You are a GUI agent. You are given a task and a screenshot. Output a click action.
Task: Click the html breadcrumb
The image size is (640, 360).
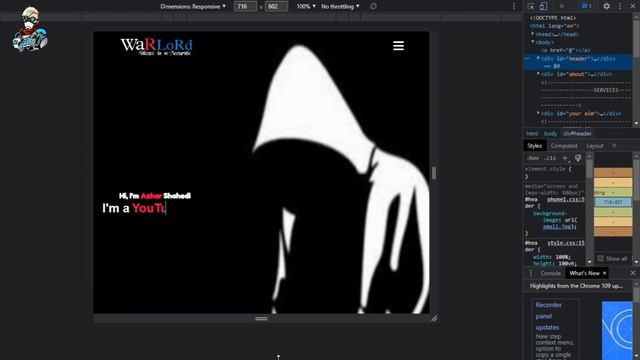532,133
